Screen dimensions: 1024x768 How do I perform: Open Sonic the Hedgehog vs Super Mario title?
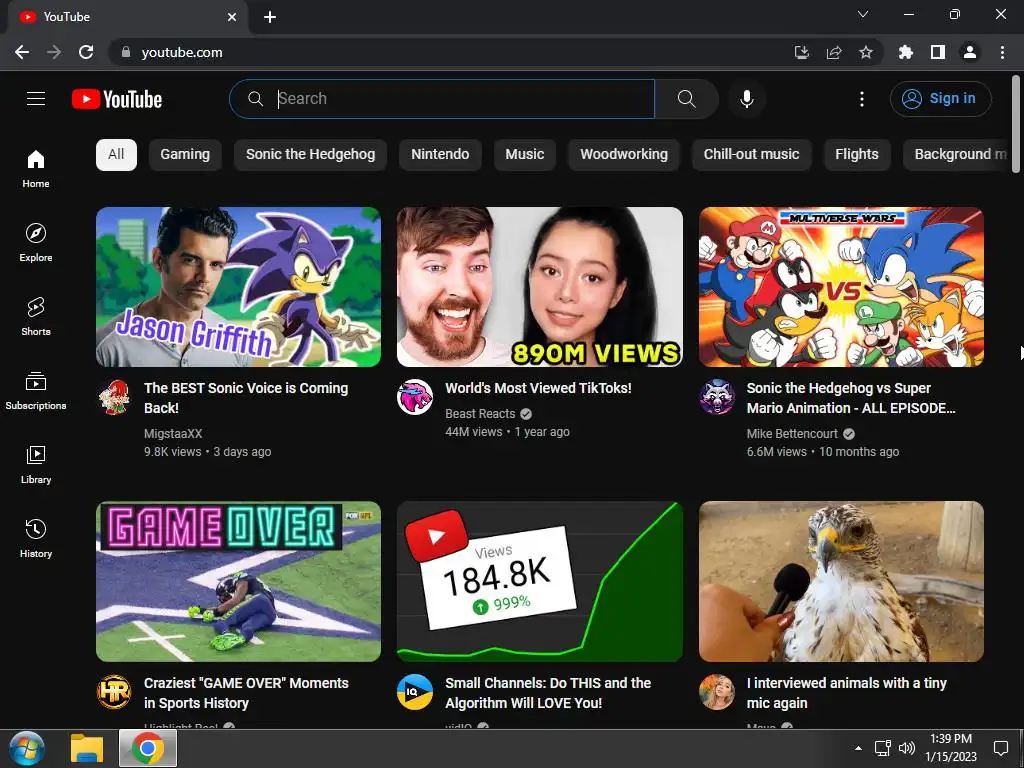851,398
